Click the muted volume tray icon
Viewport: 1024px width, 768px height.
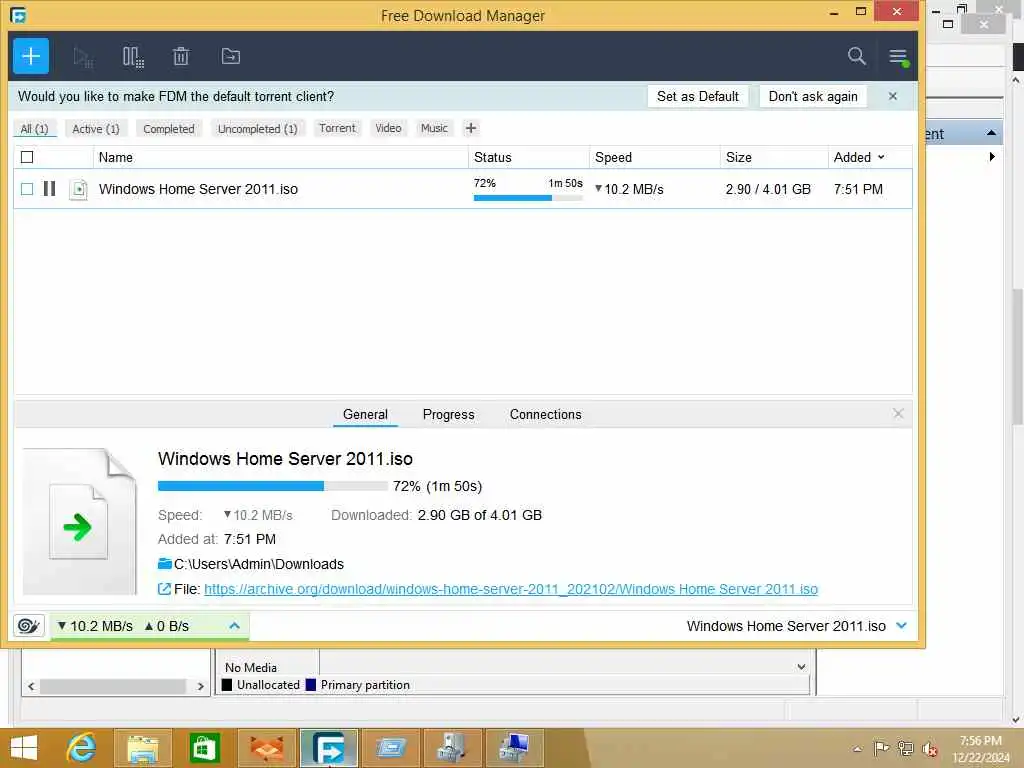click(929, 748)
